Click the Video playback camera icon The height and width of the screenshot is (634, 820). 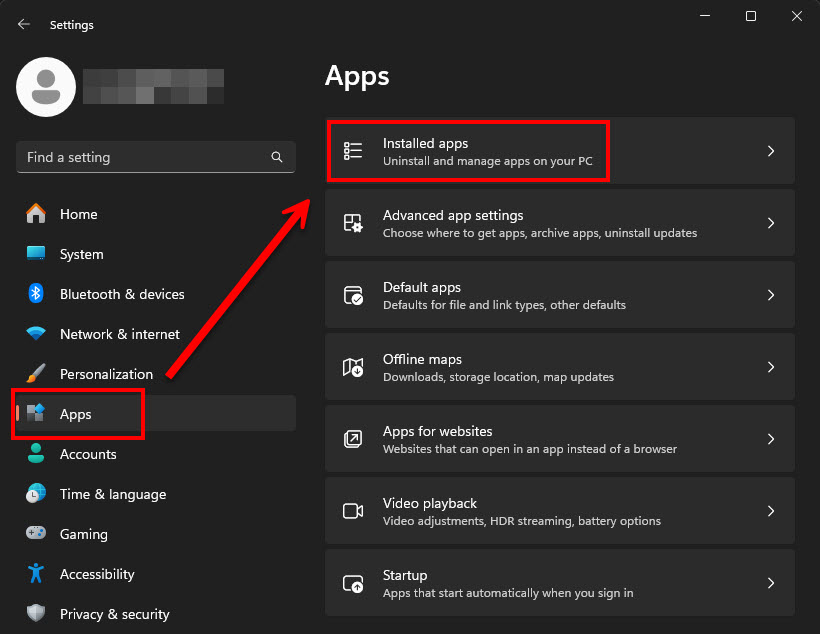pos(353,511)
